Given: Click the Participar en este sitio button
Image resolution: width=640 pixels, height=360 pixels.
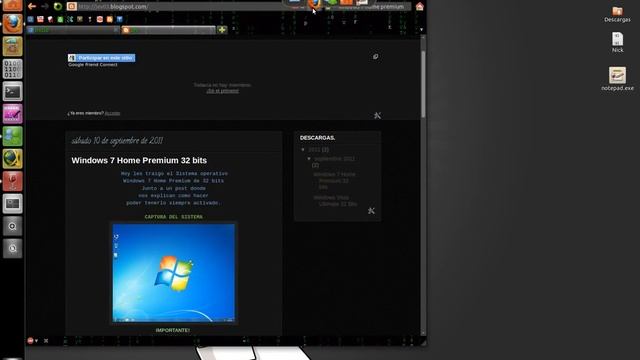Looking at the screenshot, I should pos(102,58).
